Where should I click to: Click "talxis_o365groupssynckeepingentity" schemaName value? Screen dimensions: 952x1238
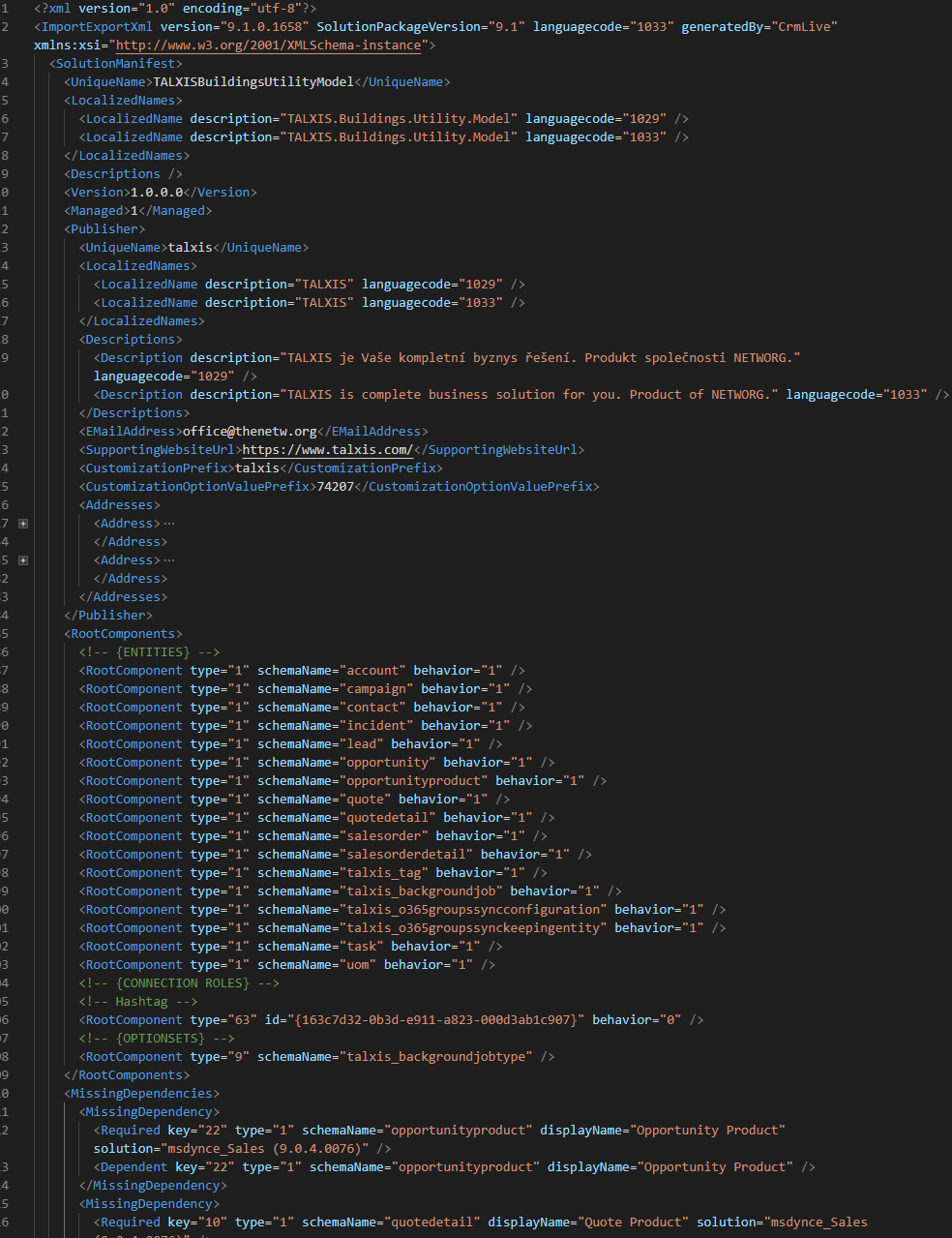coord(473,928)
